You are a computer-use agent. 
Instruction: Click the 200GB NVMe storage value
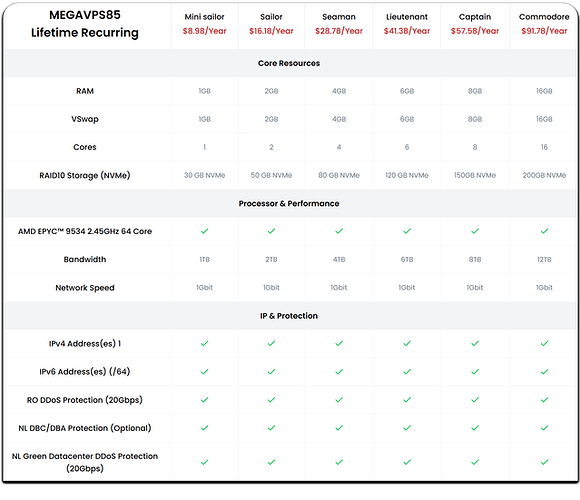coord(544,175)
